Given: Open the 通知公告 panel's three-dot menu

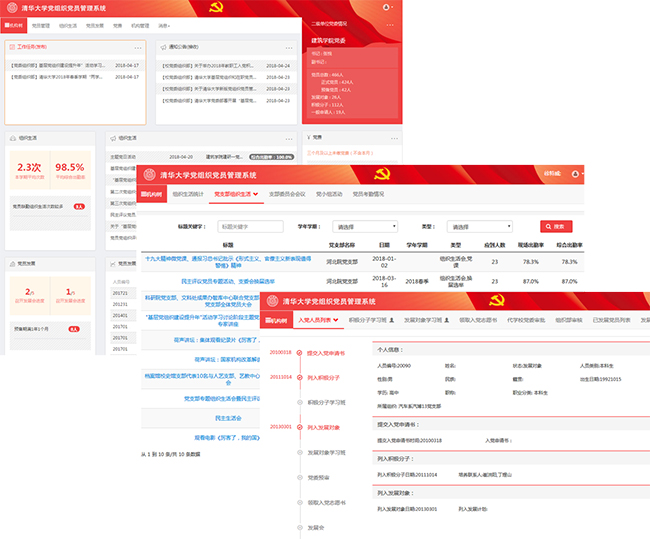Looking at the screenshot, I should [289, 46].
